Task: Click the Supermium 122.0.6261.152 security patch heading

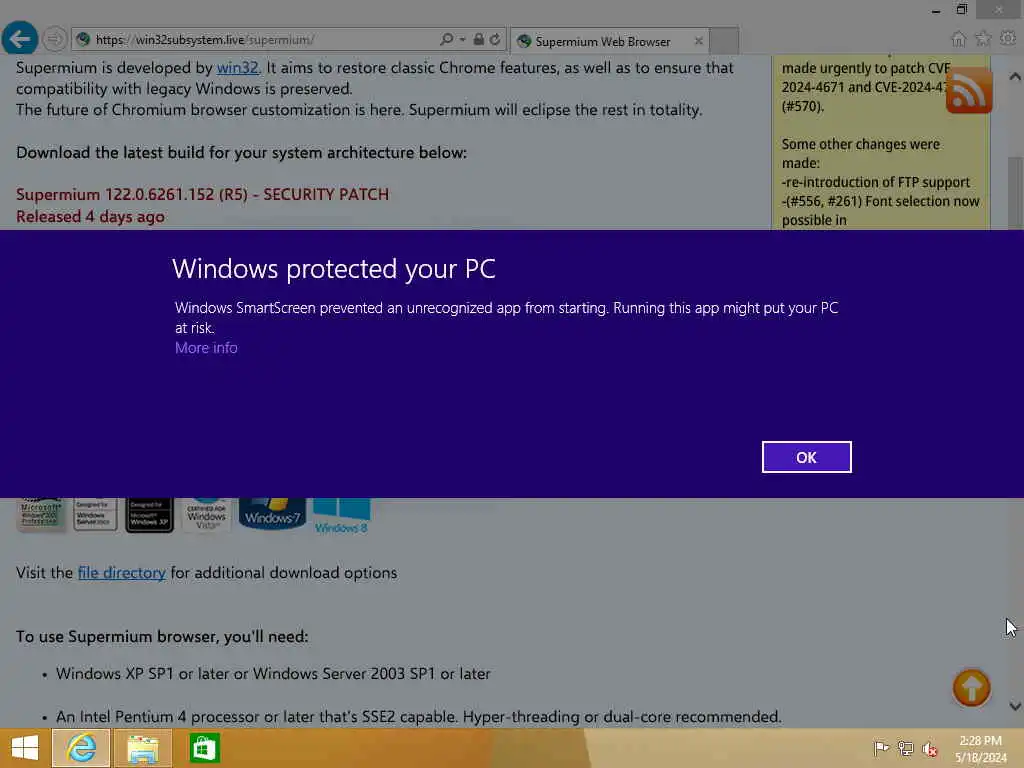Action: coord(202,195)
